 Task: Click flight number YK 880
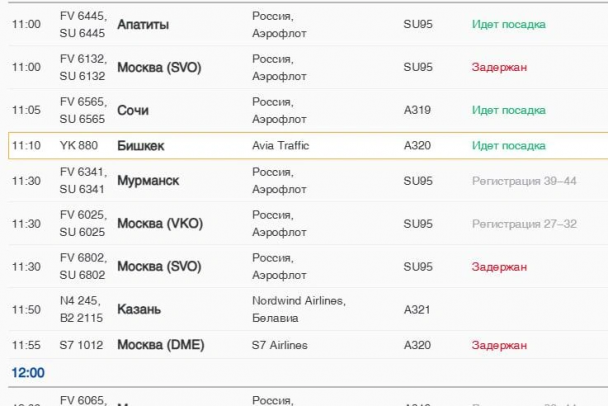[79, 146]
